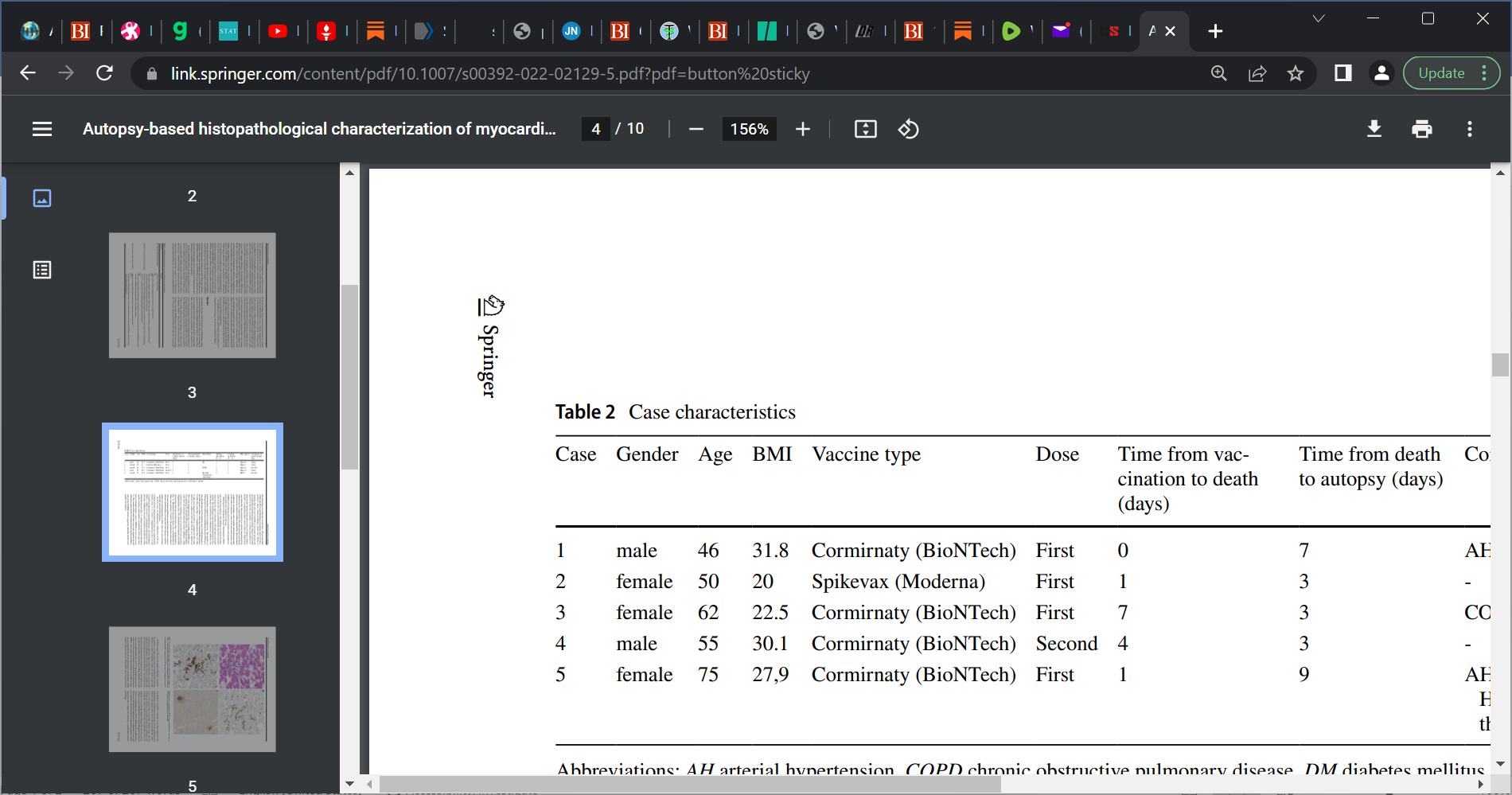
Task: Open the browser zoom magnifier in the address bar
Action: 1219,73
